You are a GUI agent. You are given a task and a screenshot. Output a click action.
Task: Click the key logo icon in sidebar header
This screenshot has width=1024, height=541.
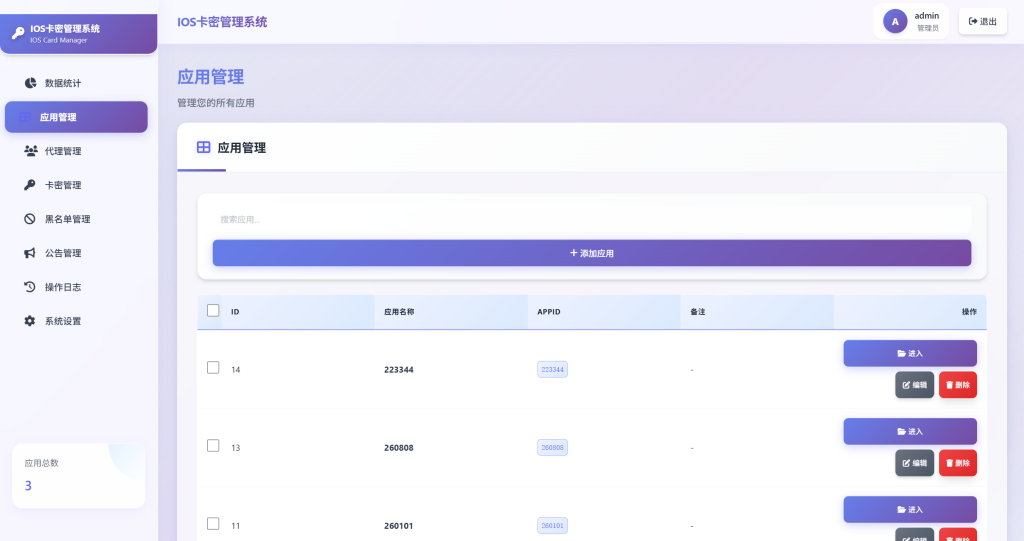pyautogui.click(x=18, y=33)
